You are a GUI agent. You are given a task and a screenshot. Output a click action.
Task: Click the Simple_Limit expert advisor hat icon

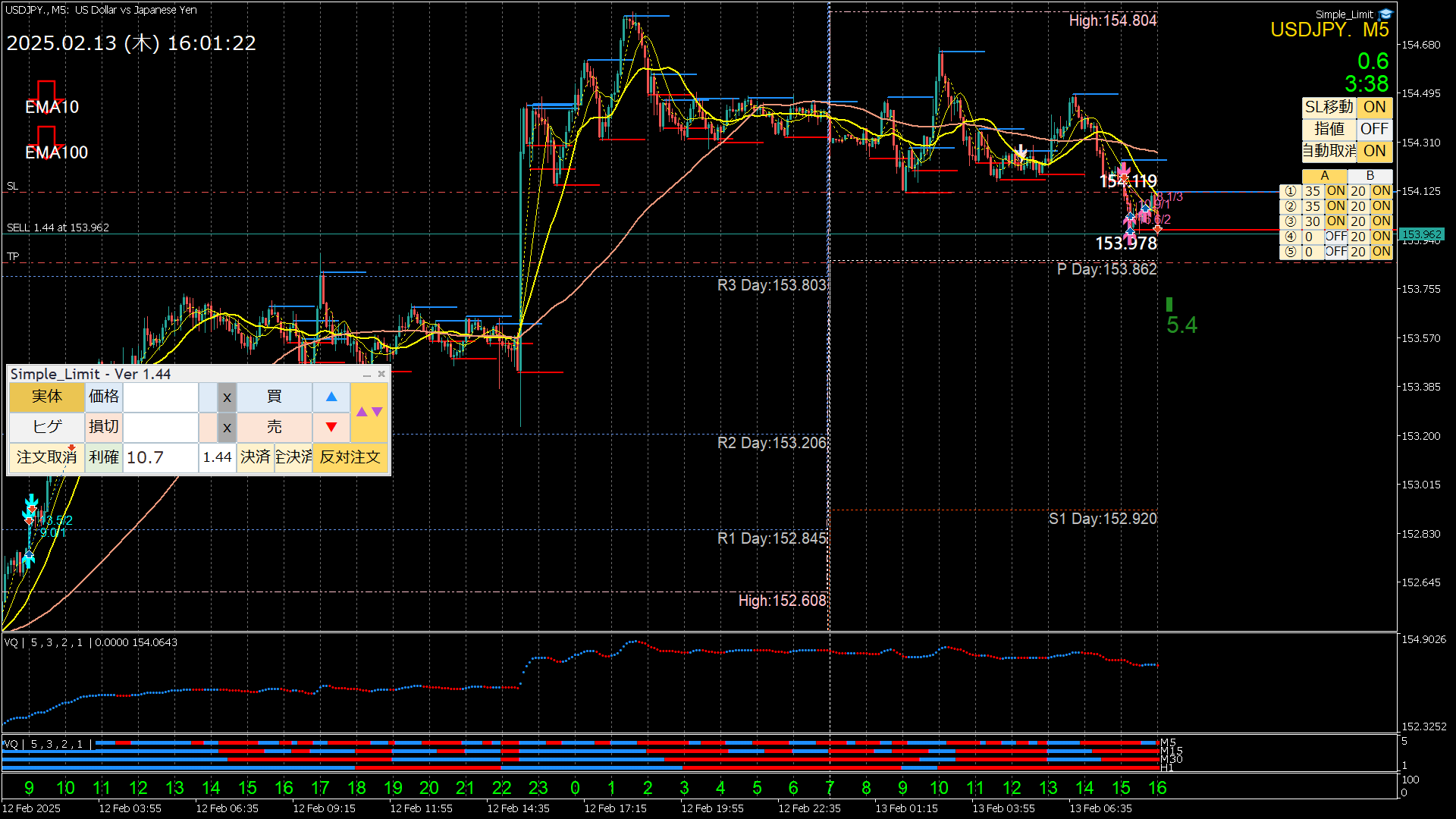(1386, 14)
